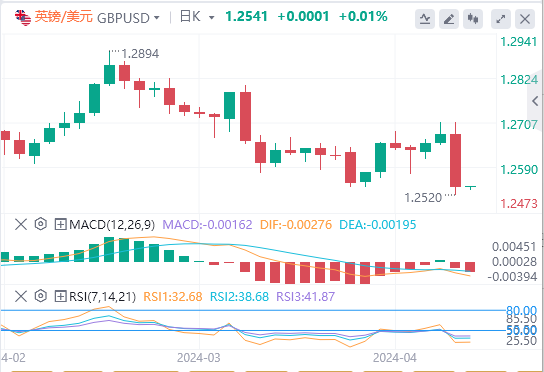The image size is (544, 372).
Task: Open MACD indicator settings gear
Action: pyautogui.click(x=41, y=224)
